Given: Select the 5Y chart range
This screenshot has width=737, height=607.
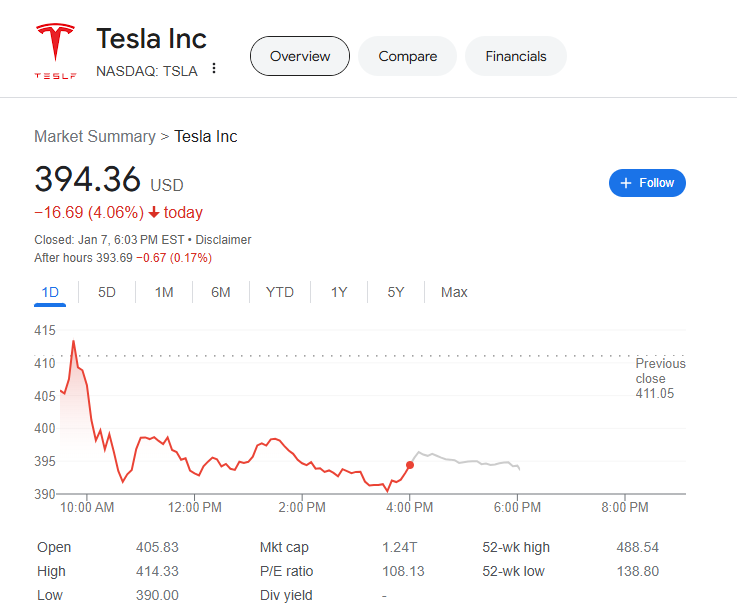Looking at the screenshot, I should [x=396, y=292].
